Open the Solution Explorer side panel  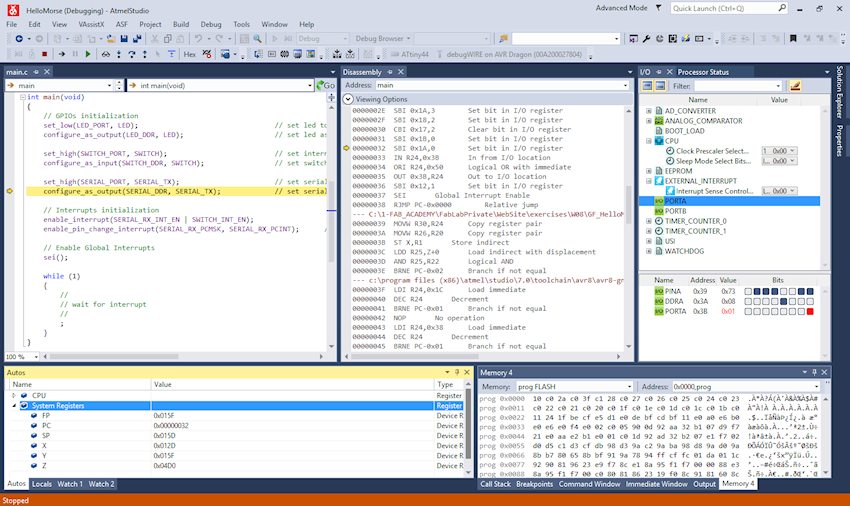tap(840, 93)
